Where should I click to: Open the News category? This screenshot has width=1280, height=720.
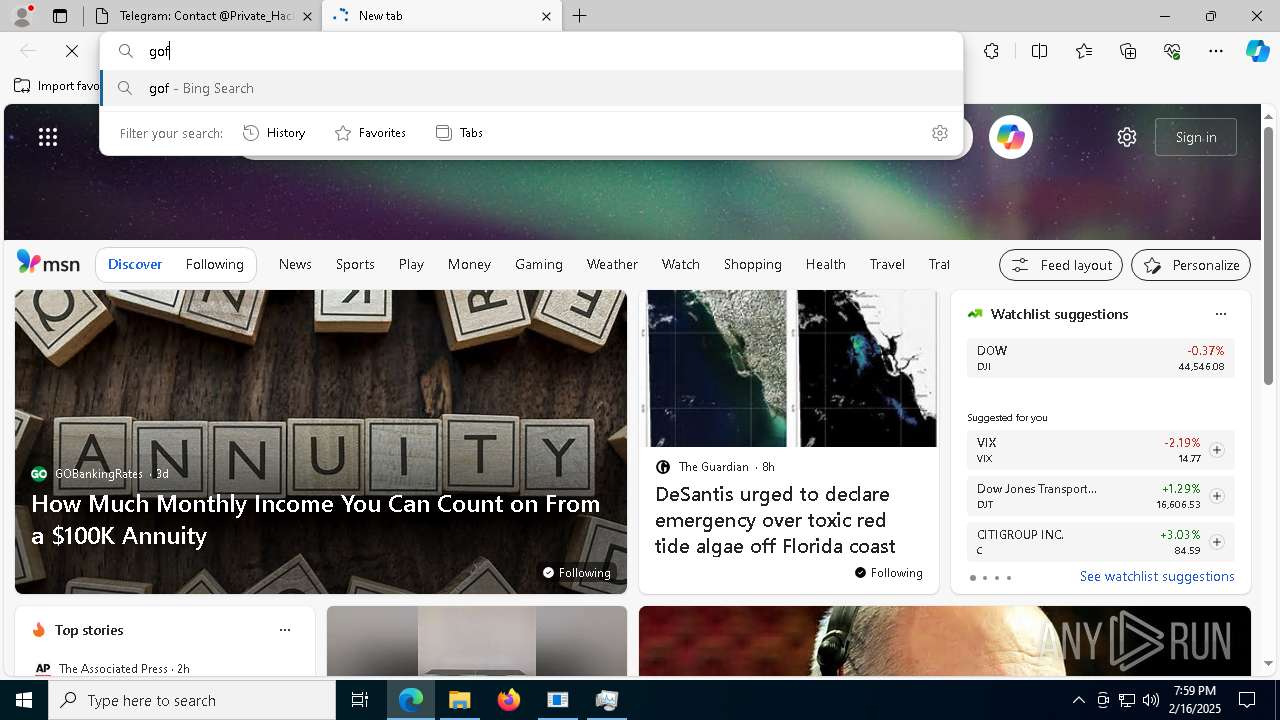click(x=295, y=264)
